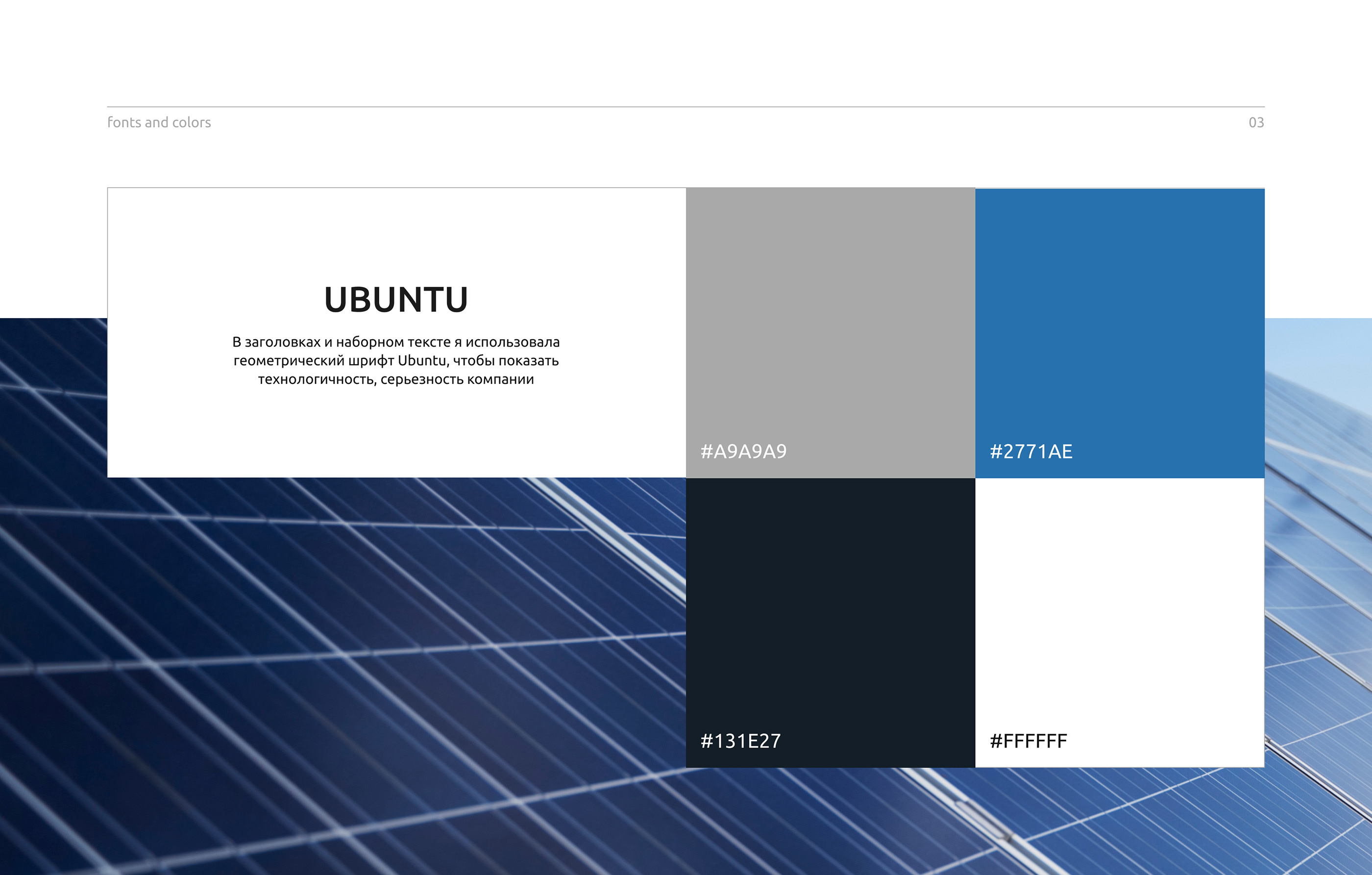
Task: Click the 'fonts and colors' section label
Action: [159, 123]
